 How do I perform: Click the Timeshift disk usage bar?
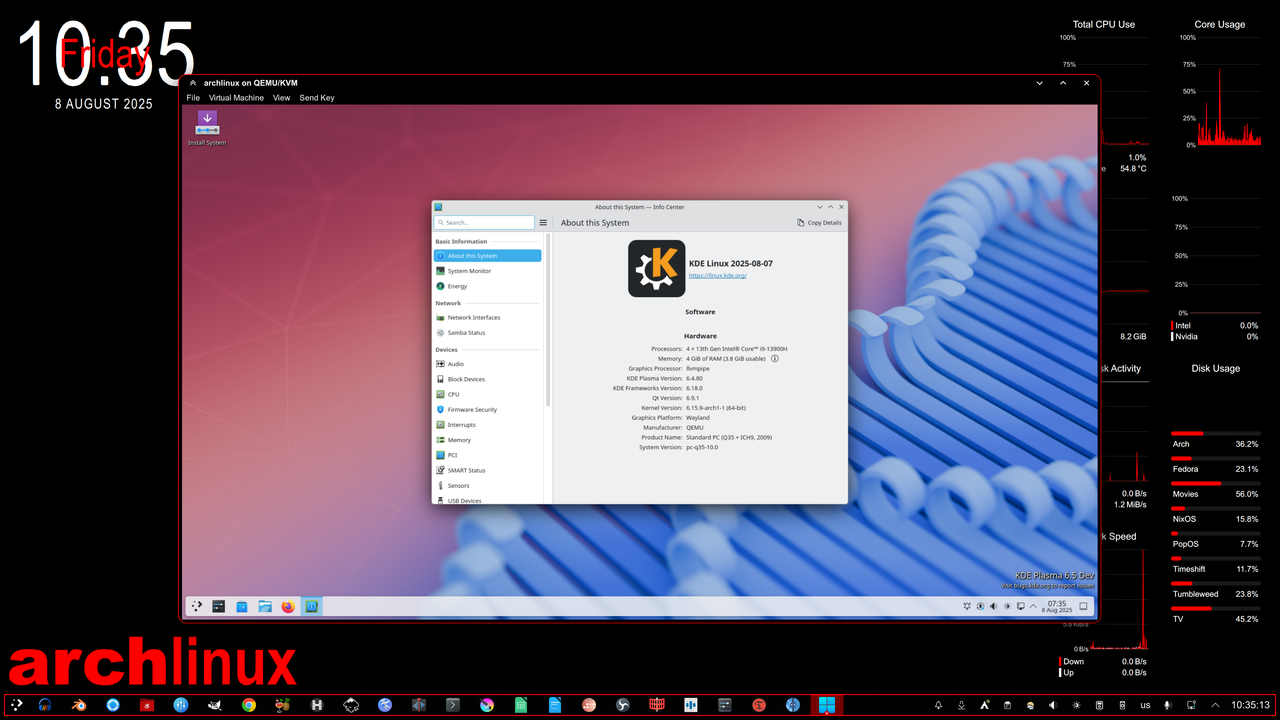pos(1215,559)
